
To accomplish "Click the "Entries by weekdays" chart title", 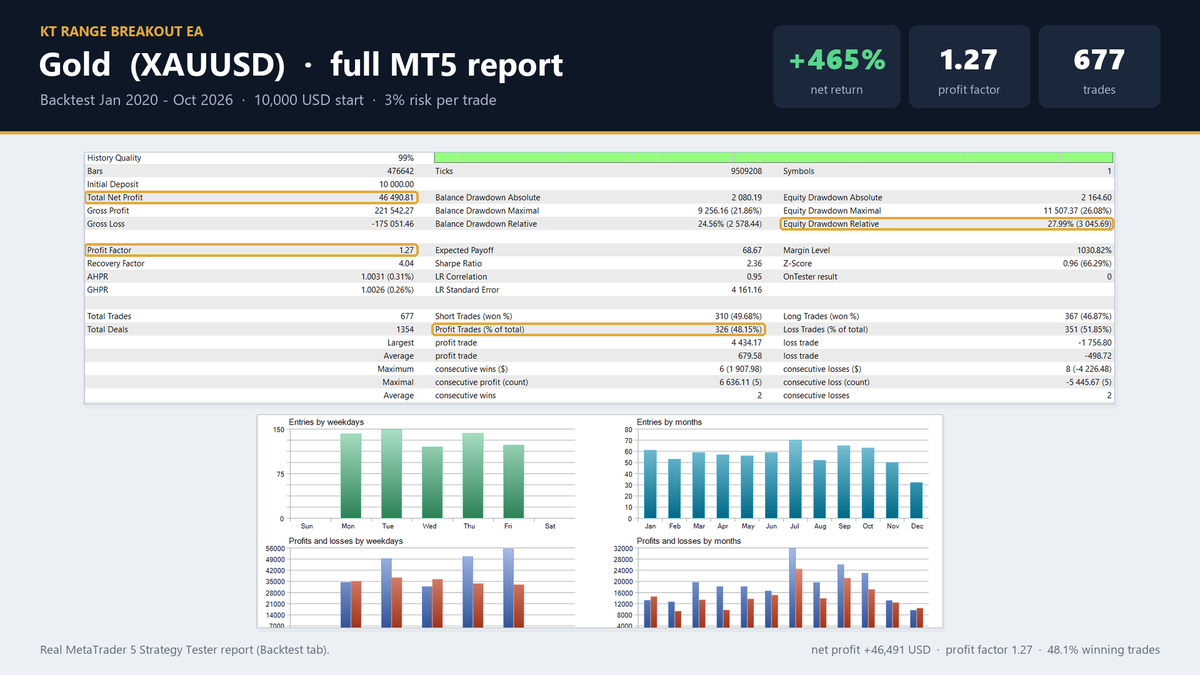I will (326, 422).
